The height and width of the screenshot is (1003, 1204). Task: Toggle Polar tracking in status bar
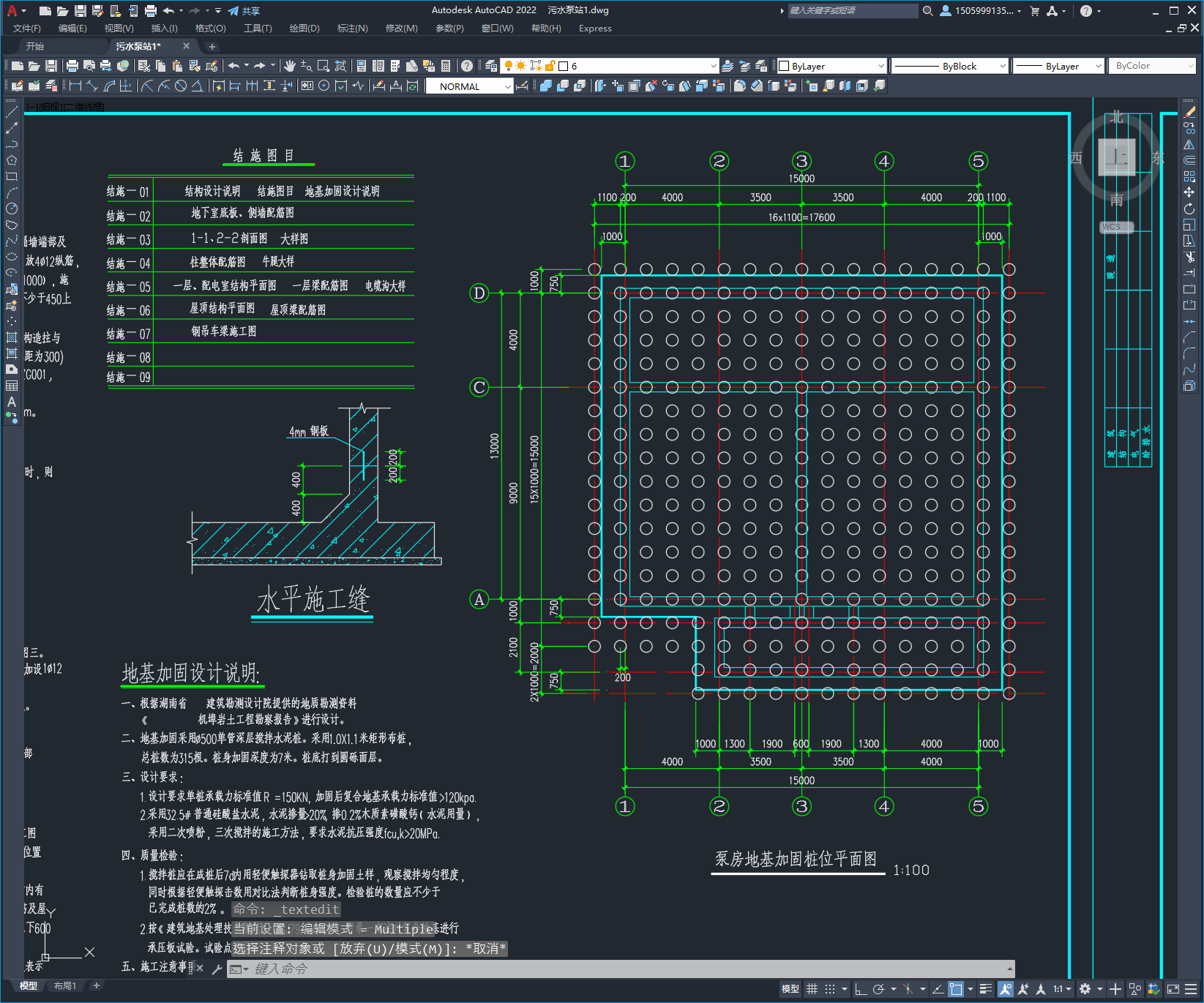click(879, 989)
